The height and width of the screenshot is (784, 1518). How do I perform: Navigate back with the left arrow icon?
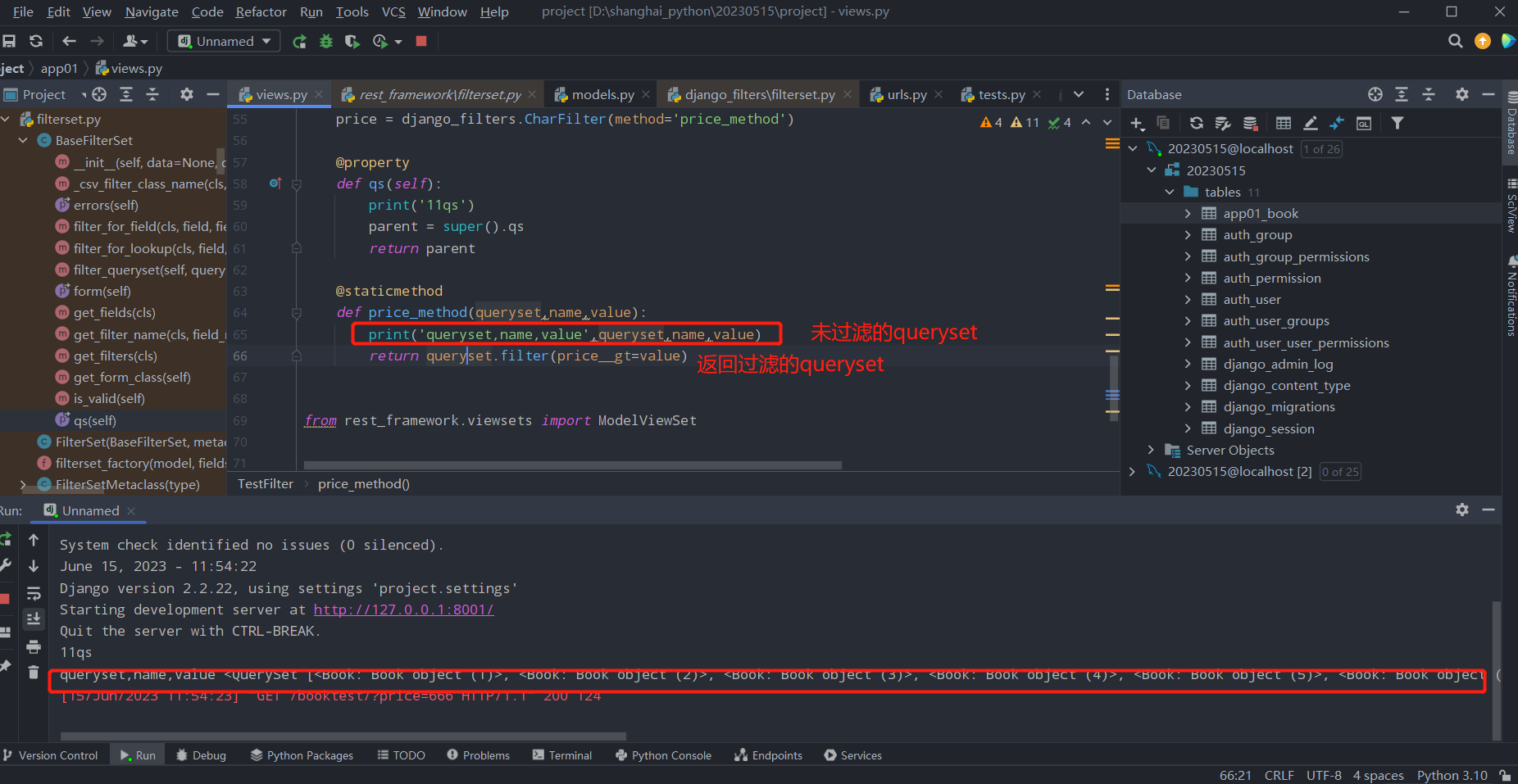70,41
